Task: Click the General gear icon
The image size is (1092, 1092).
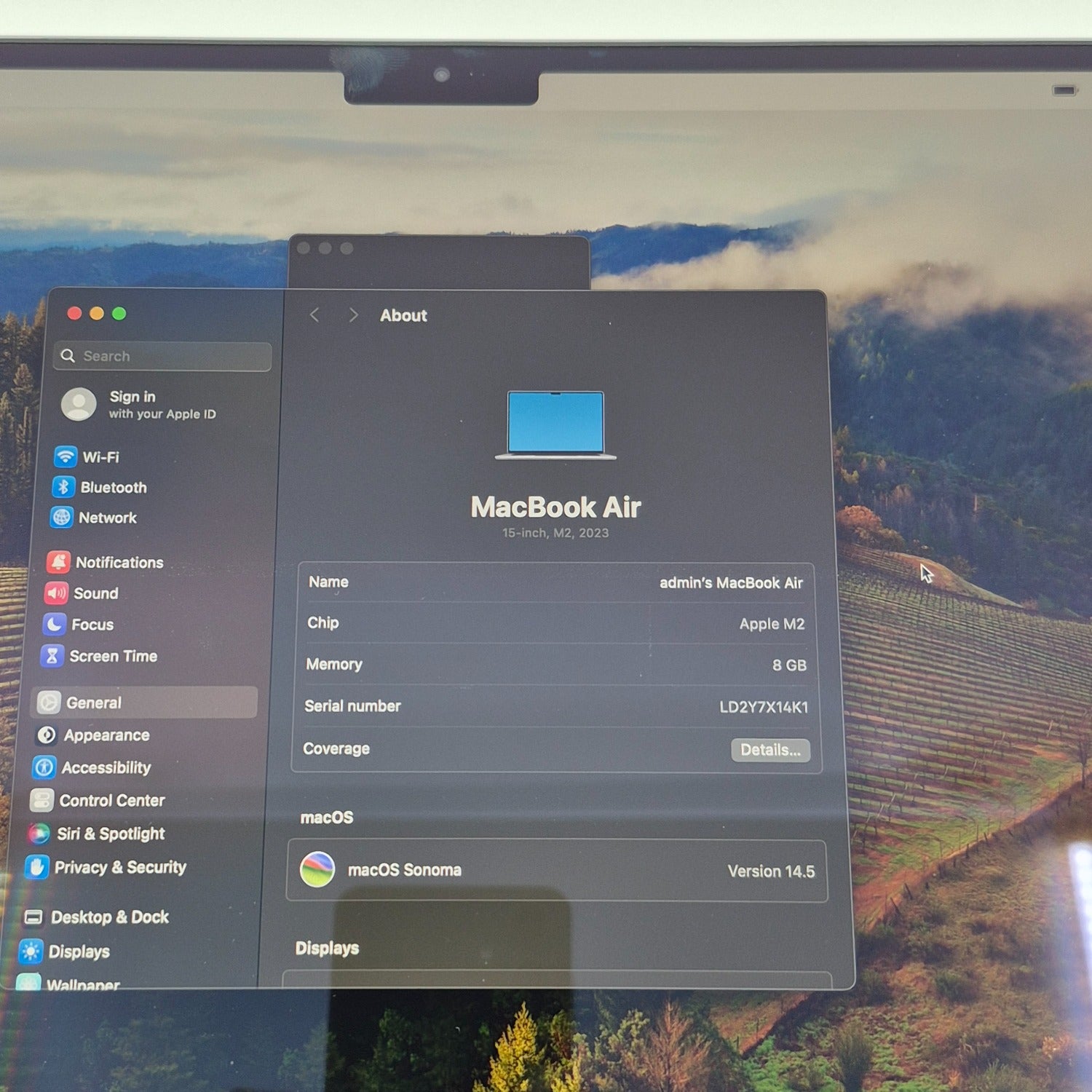Action: (x=49, y=703)
